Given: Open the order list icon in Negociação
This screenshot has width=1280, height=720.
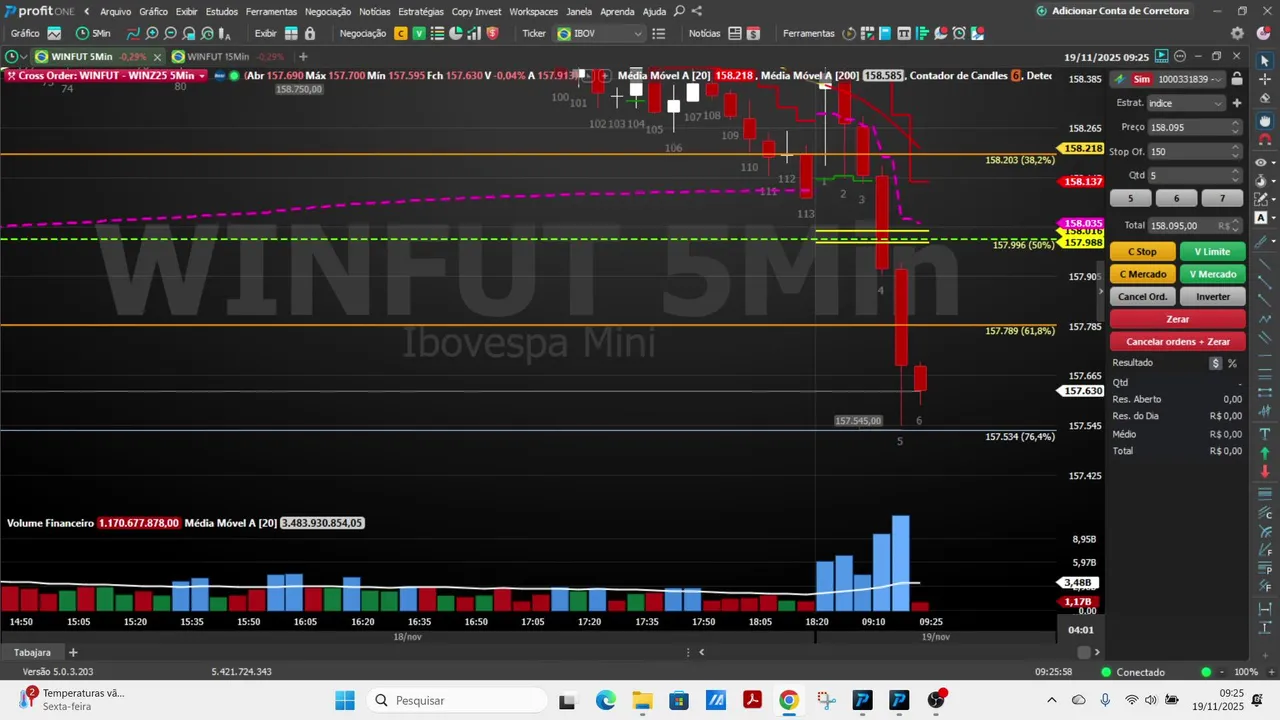Looking at the screenshot, I should [x=438, y=33].
